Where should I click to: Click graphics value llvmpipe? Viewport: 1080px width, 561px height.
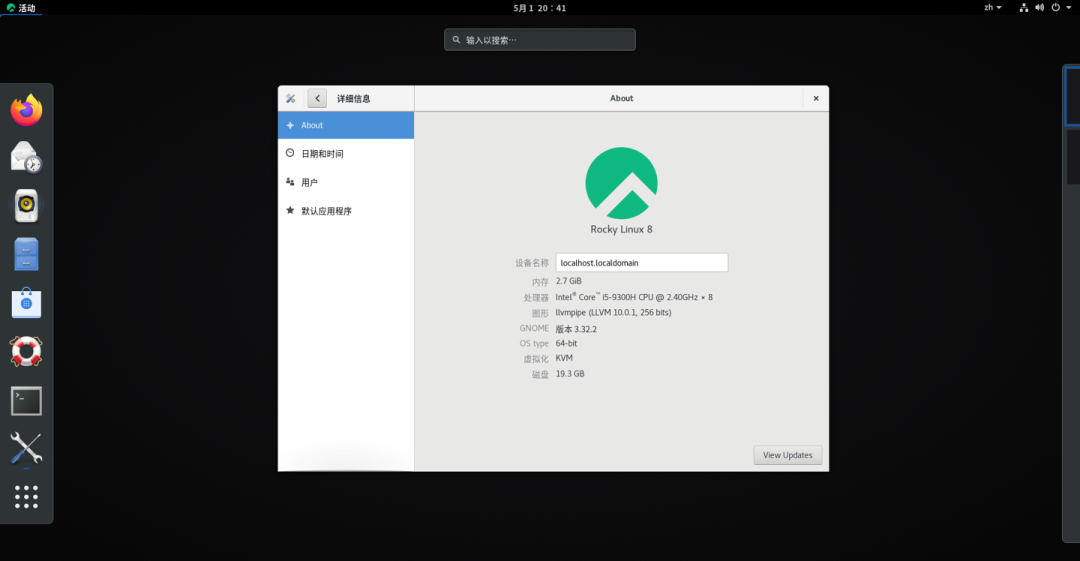pos(613,313)
